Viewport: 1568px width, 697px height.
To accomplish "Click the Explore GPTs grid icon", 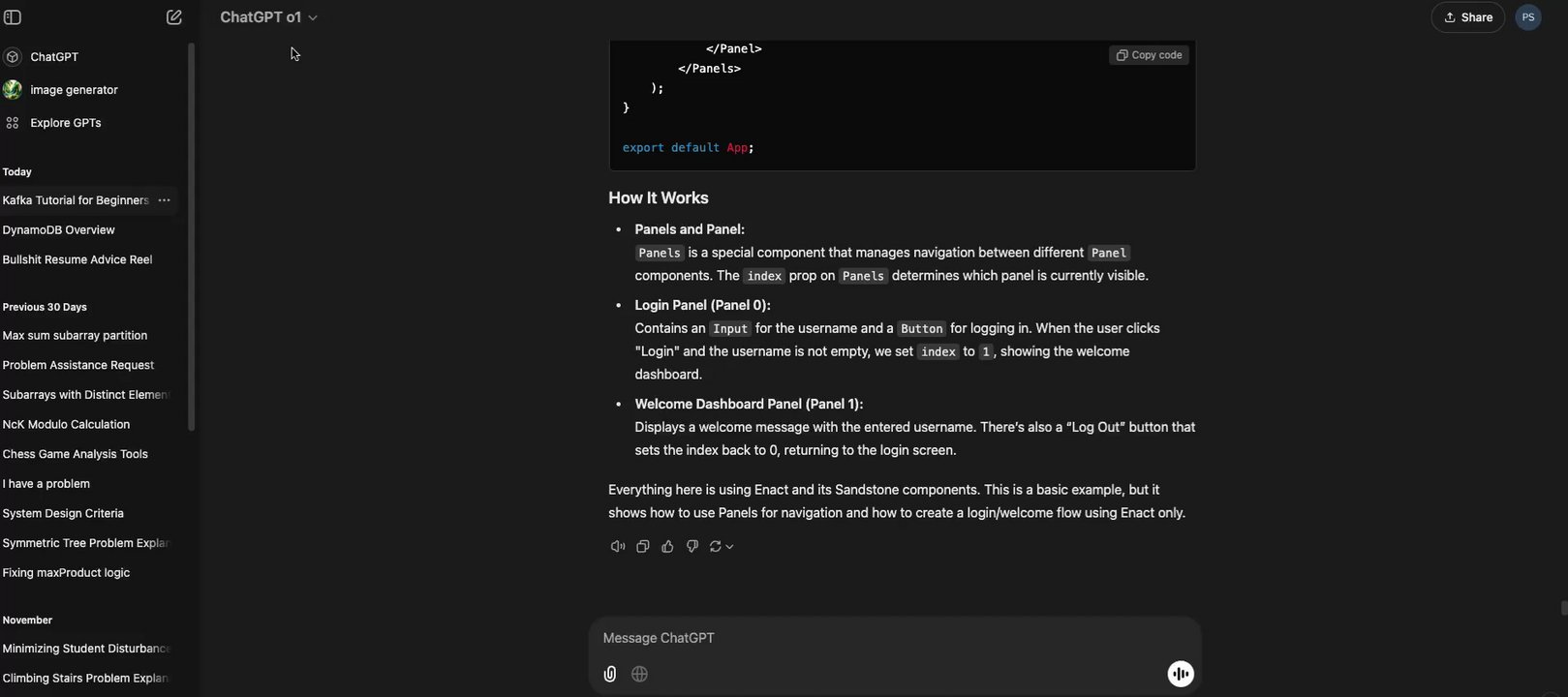I will (13, 123).
